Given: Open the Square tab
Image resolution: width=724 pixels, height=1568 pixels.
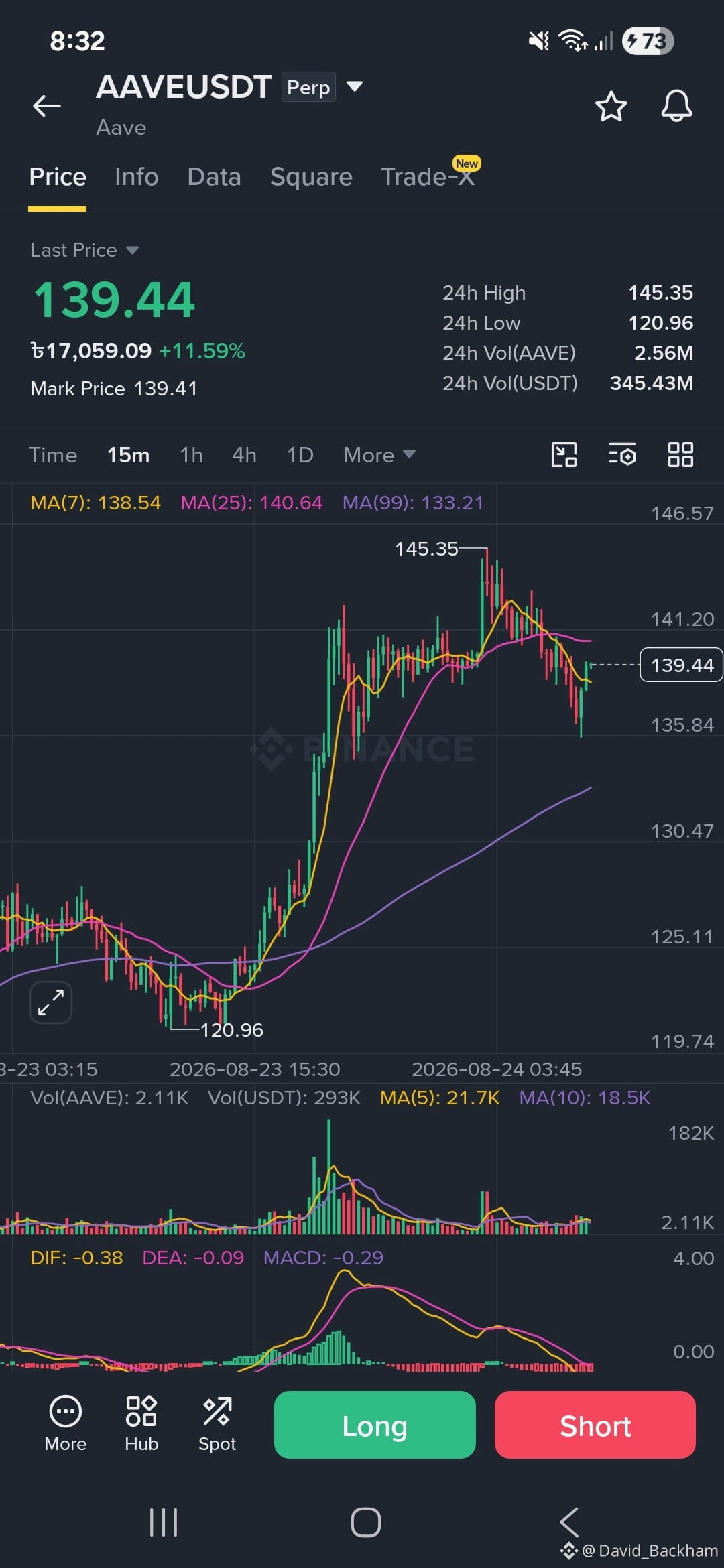Looking at the screenshot, I should pyautogui.click(x=311, y=177).
